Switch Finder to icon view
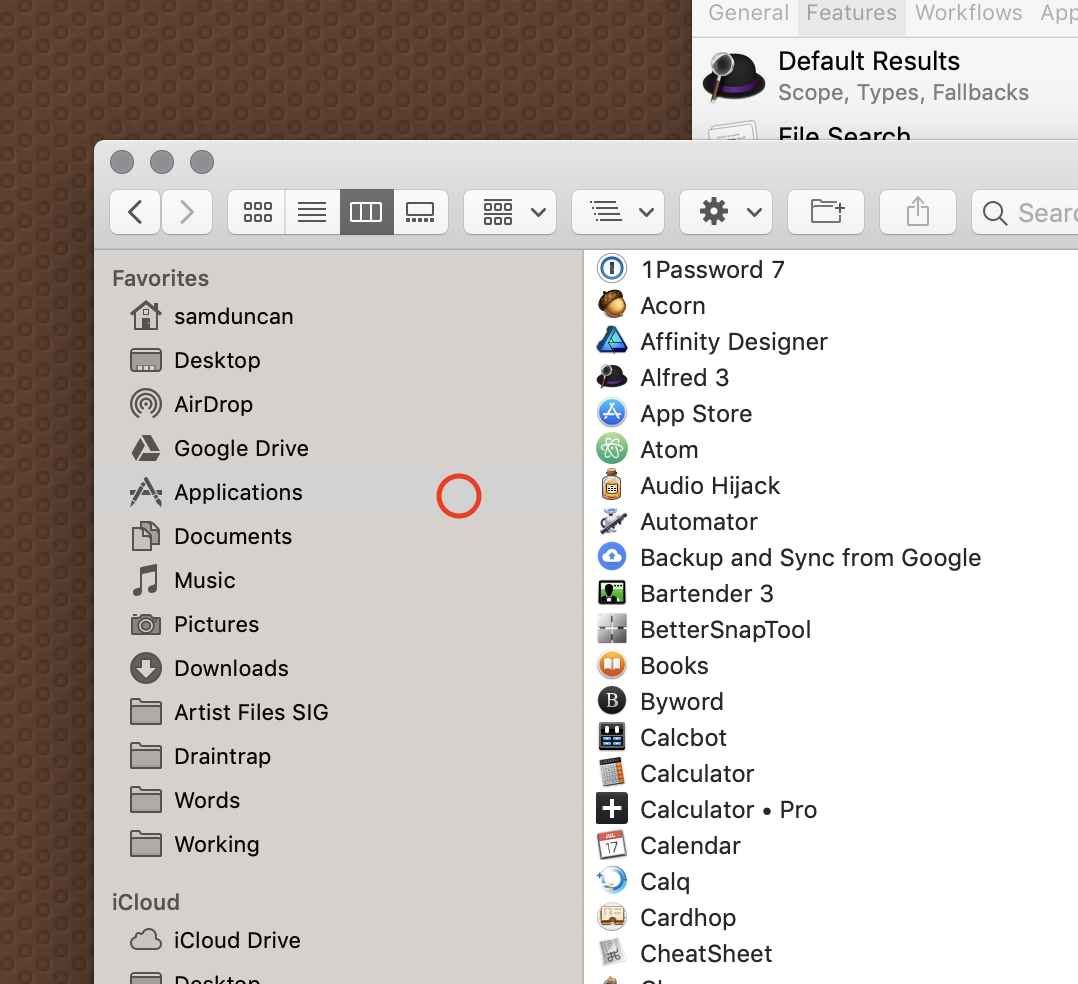This screenshot has width=1078, height=984. pos(257,212)
